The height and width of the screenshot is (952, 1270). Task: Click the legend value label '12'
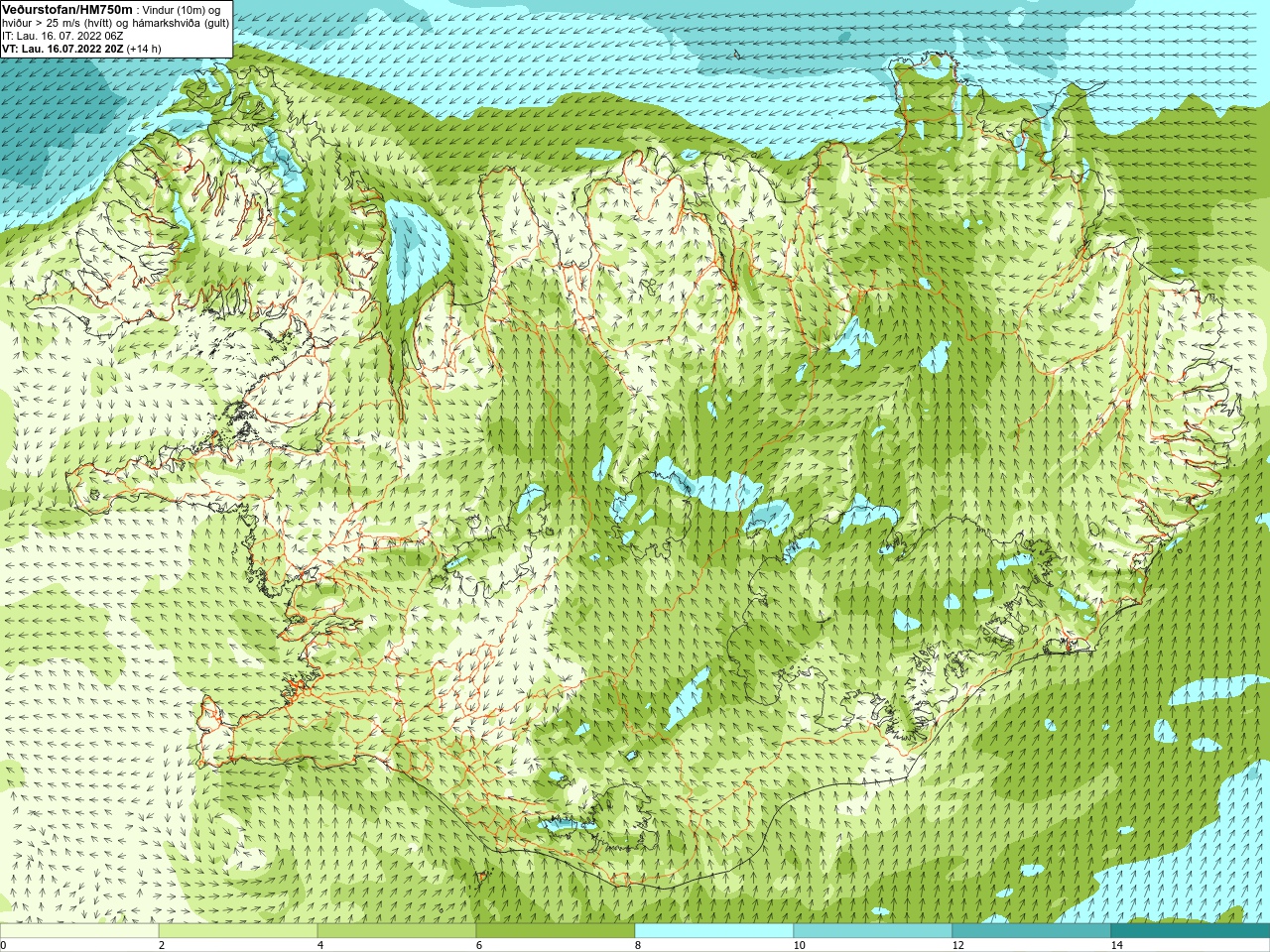click(957, 945)
